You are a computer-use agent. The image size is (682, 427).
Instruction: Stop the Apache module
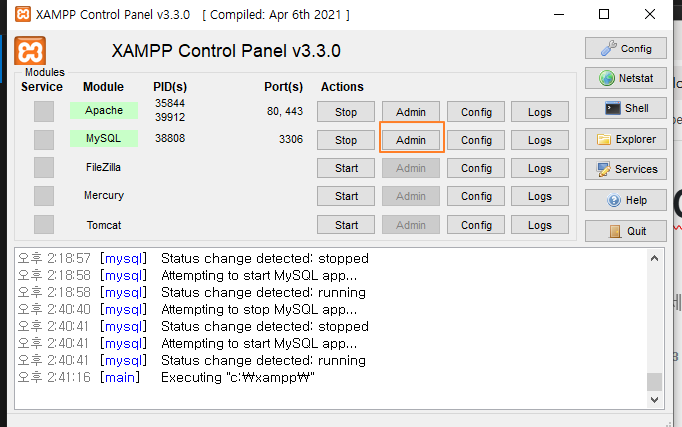click(346, 112)
